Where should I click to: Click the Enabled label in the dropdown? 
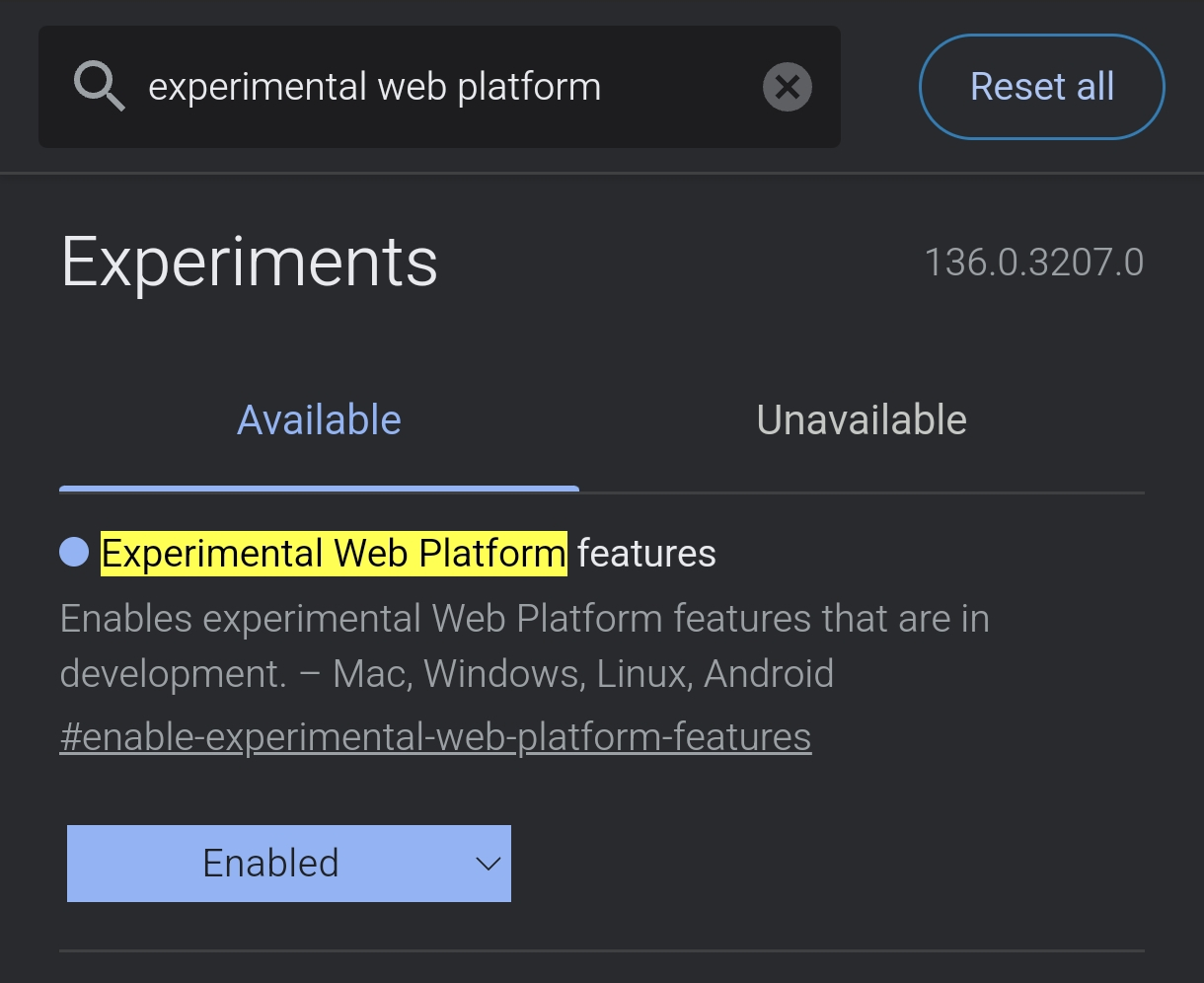(270, 863)
